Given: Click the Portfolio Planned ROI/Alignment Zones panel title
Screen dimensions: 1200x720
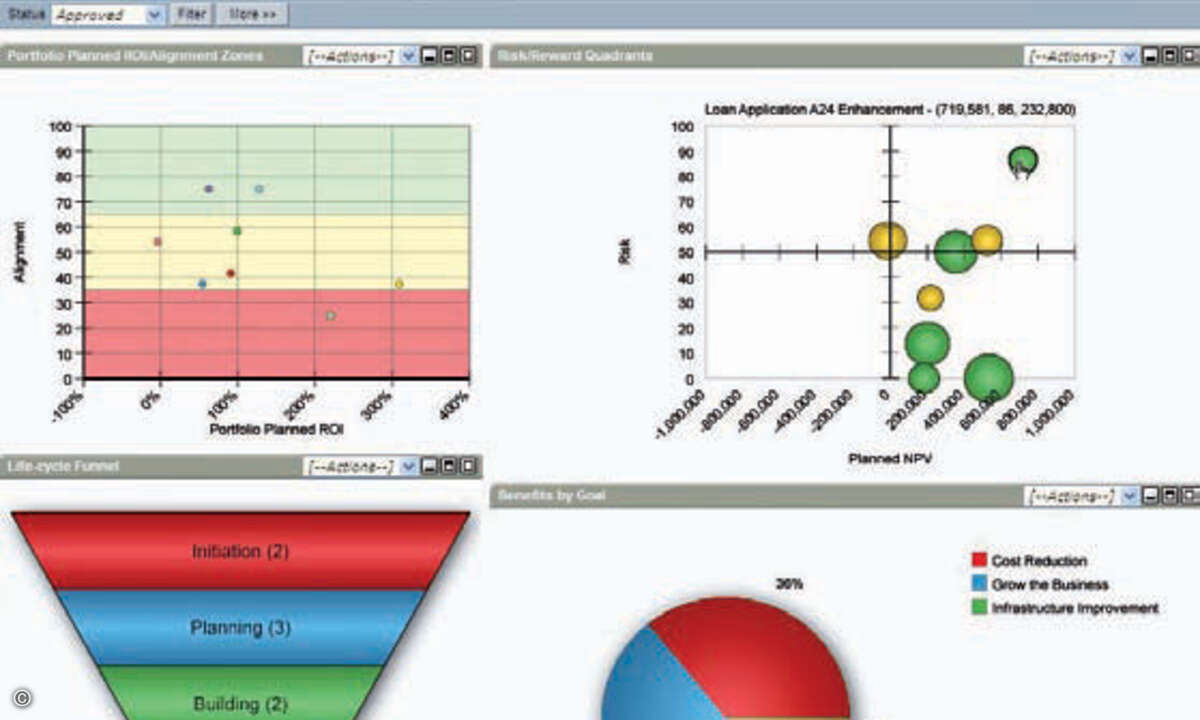Looking at the screenshot, I should pyautogui.click(x=135, y=56).
